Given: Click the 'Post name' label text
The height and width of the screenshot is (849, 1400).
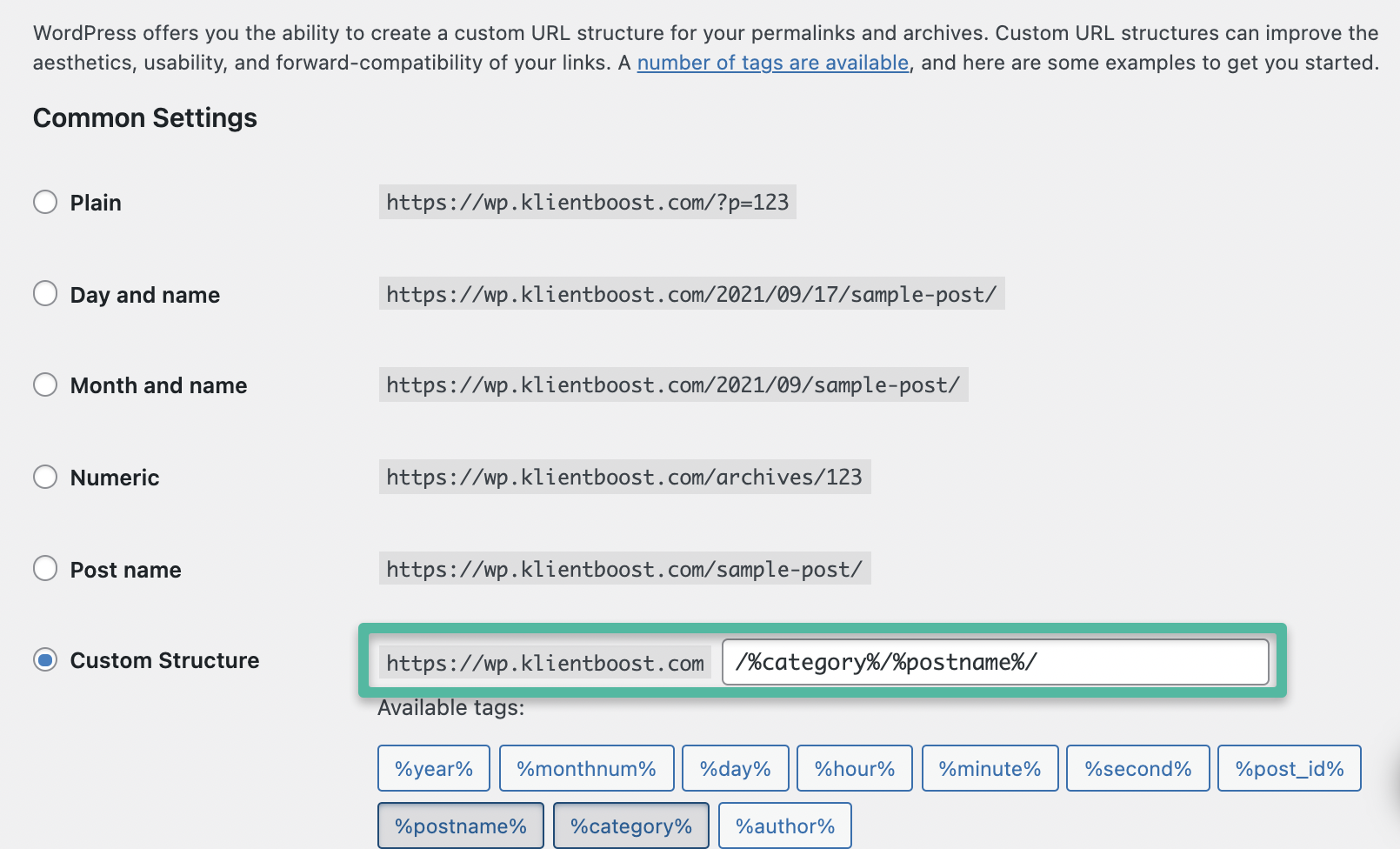Looking at the screenshot, I should (126, 570).
